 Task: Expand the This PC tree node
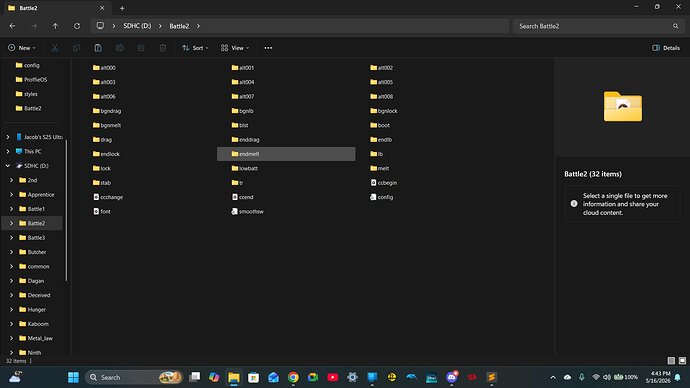(7, 151)
